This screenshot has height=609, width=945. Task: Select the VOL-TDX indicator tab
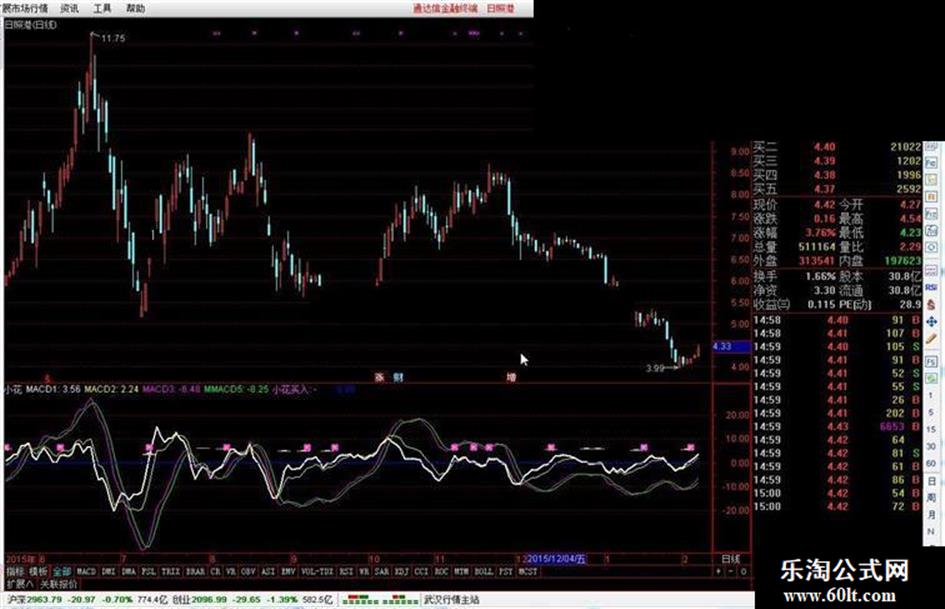[317, 571]
